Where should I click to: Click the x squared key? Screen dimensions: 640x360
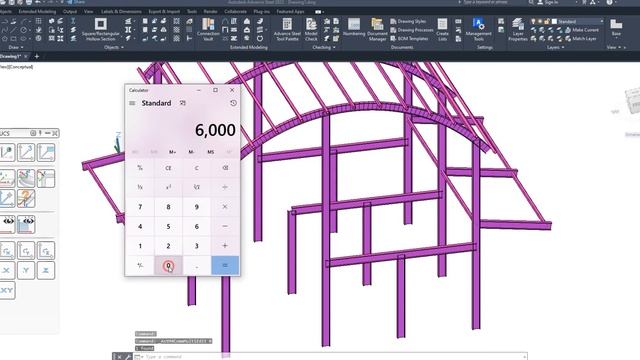click(168, 187)
